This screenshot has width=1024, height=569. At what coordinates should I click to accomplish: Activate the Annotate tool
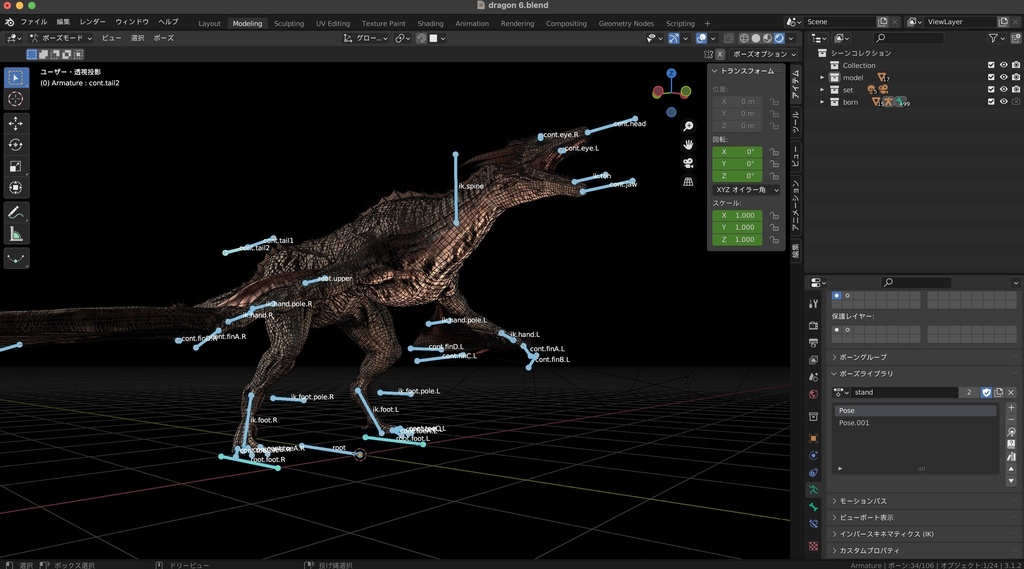pos(16,213)
